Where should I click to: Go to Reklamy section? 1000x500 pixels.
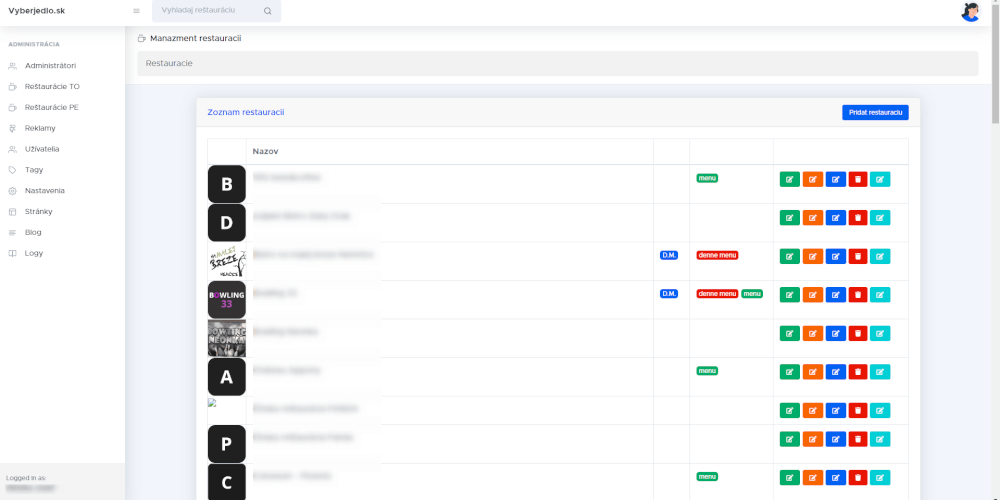point(40,128)
